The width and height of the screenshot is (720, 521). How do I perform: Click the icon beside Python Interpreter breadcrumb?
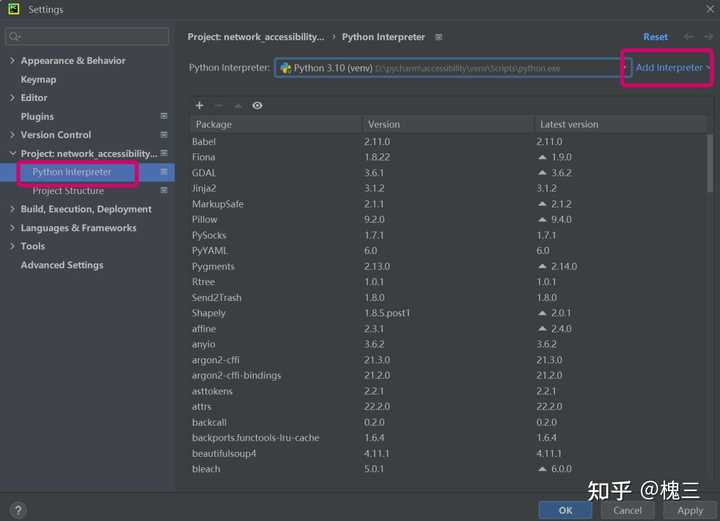pyautogui.click(x=439, y=37)
